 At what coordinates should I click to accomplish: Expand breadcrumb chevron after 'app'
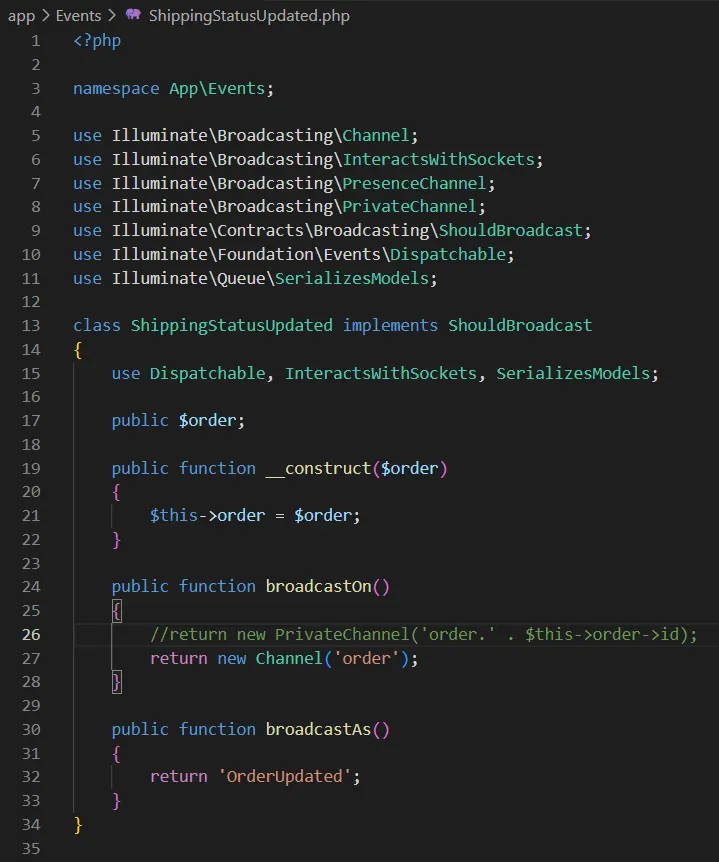coord(46,15)
